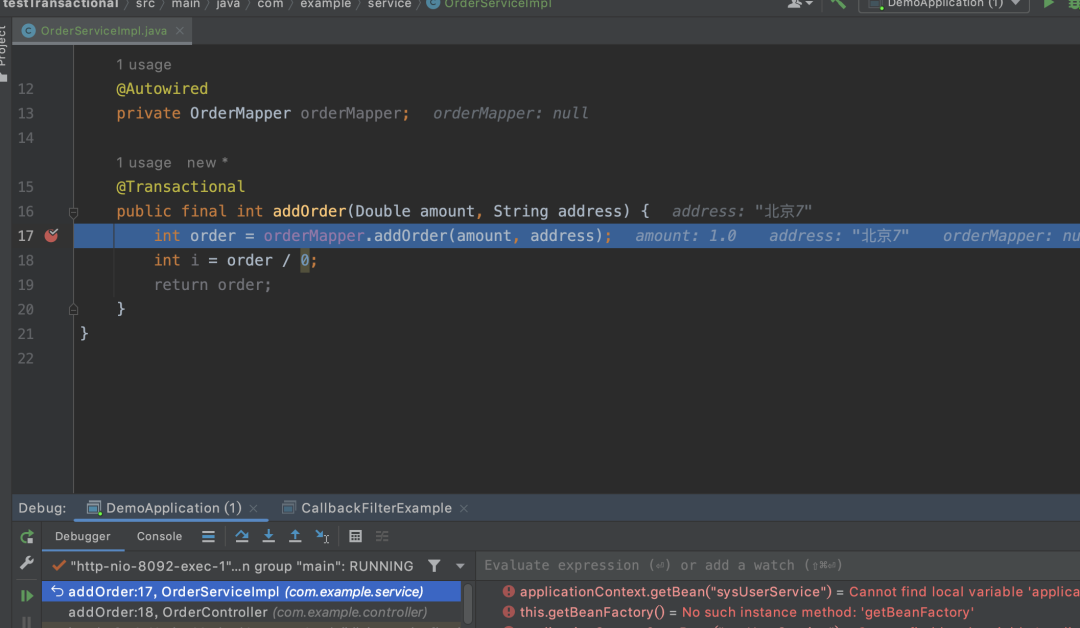The width and height of the screenshot is (1080, 628).
Task: Run DemoApplication with the green play icon
Action: 1048,3
